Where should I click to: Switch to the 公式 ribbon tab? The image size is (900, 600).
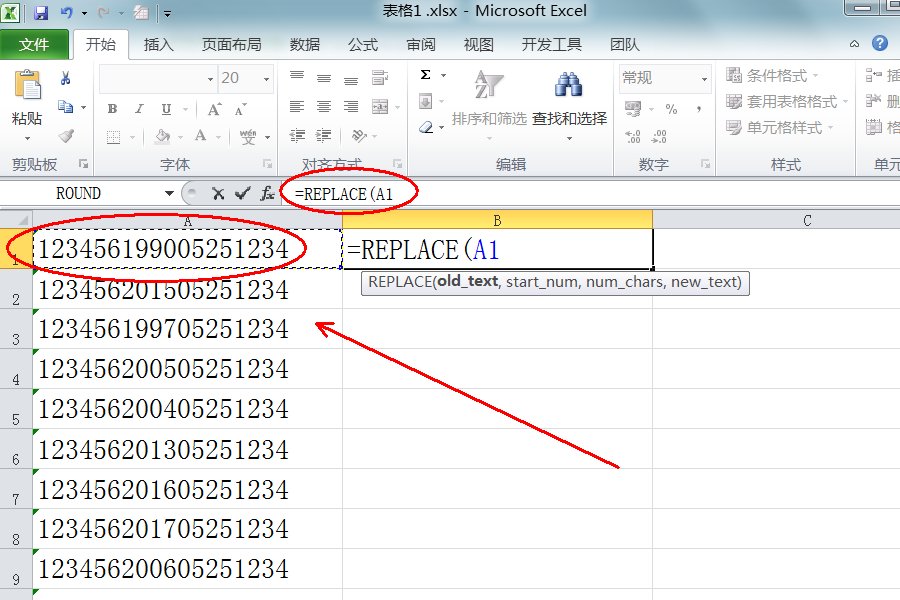pyautogui.click(x=363, y=44)
